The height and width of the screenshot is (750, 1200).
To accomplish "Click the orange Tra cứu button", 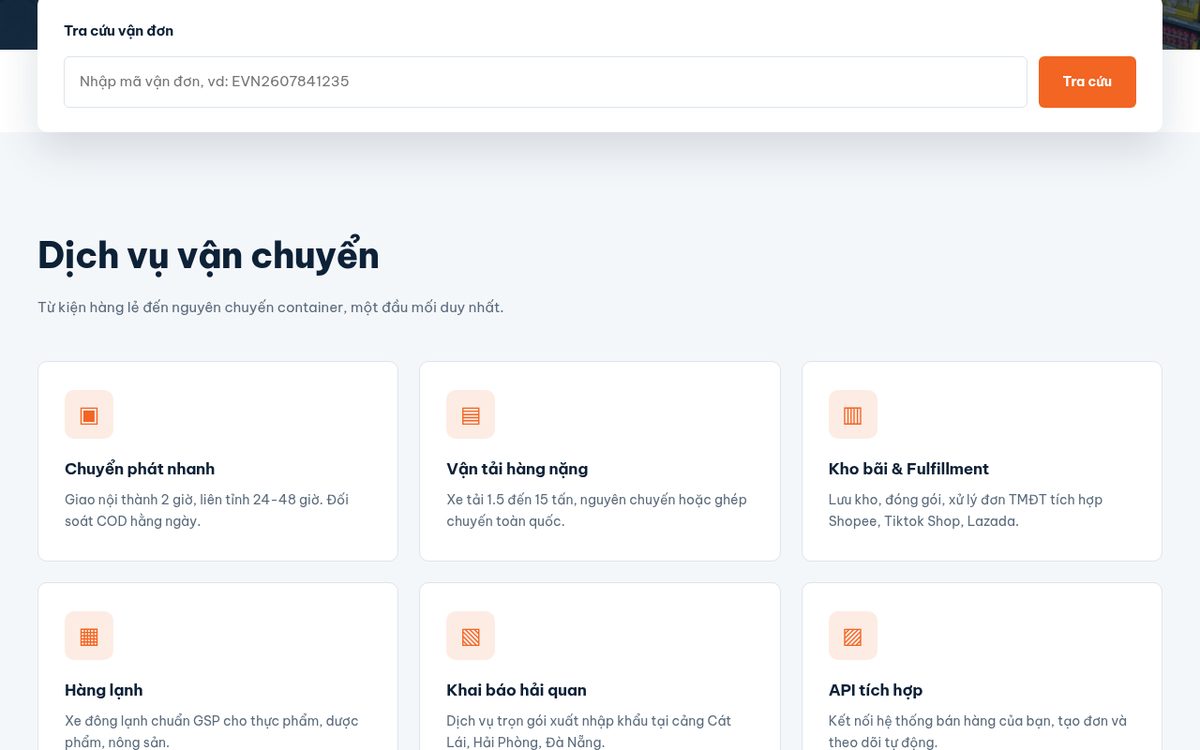I will [x=1087, y=82].
